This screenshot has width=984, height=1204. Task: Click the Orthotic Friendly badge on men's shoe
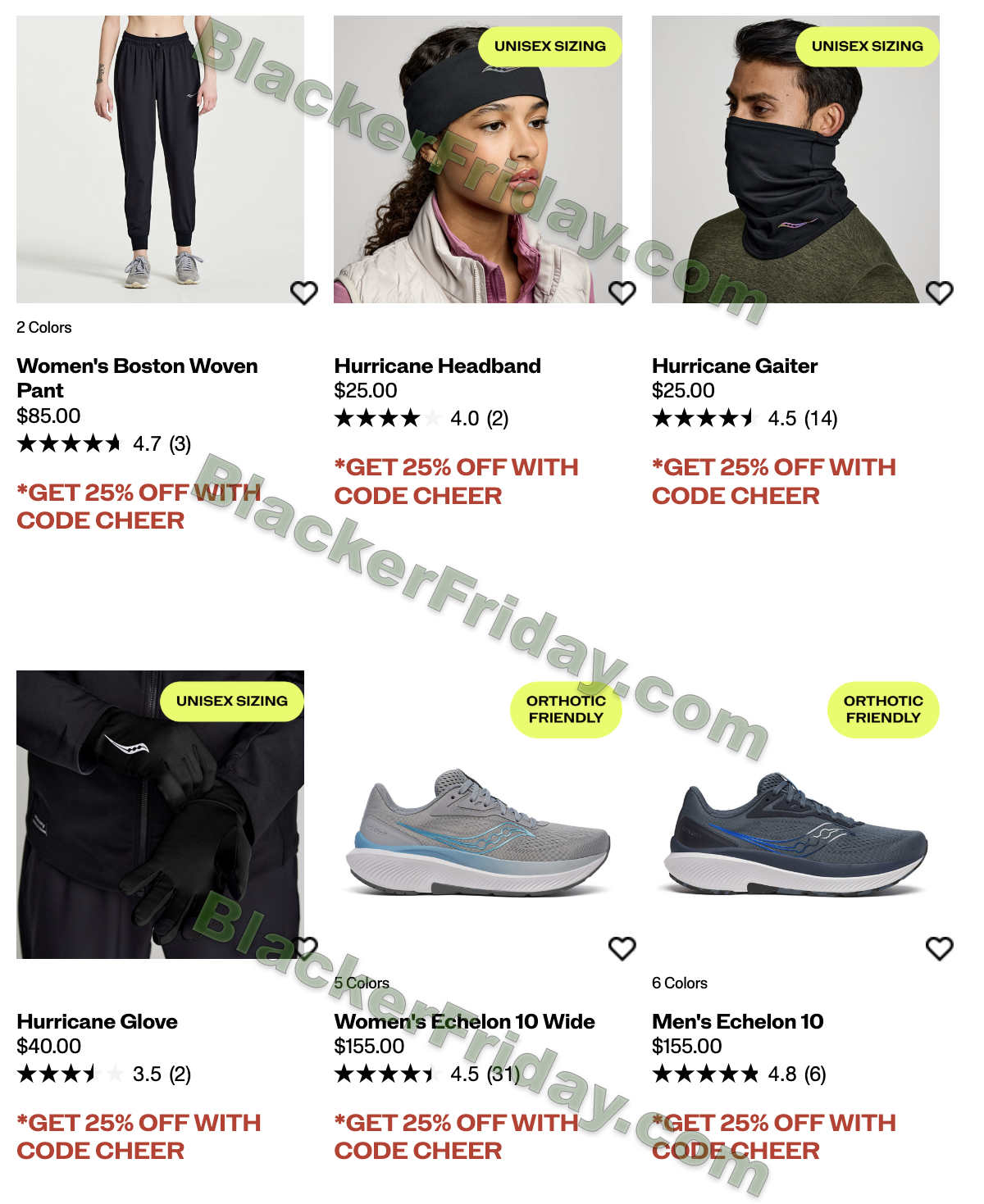[883, 710]
